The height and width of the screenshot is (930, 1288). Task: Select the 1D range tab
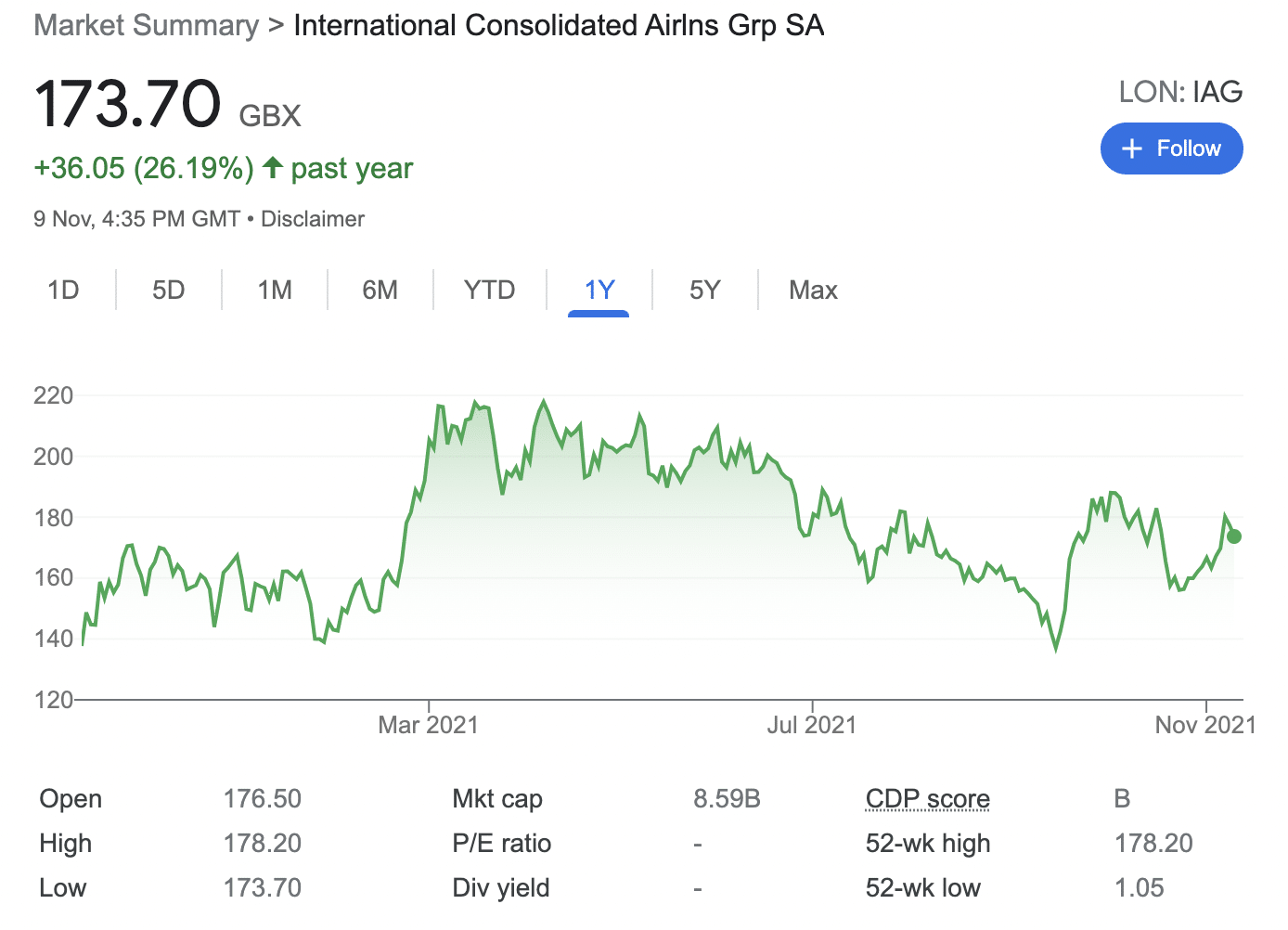[63, 291]
